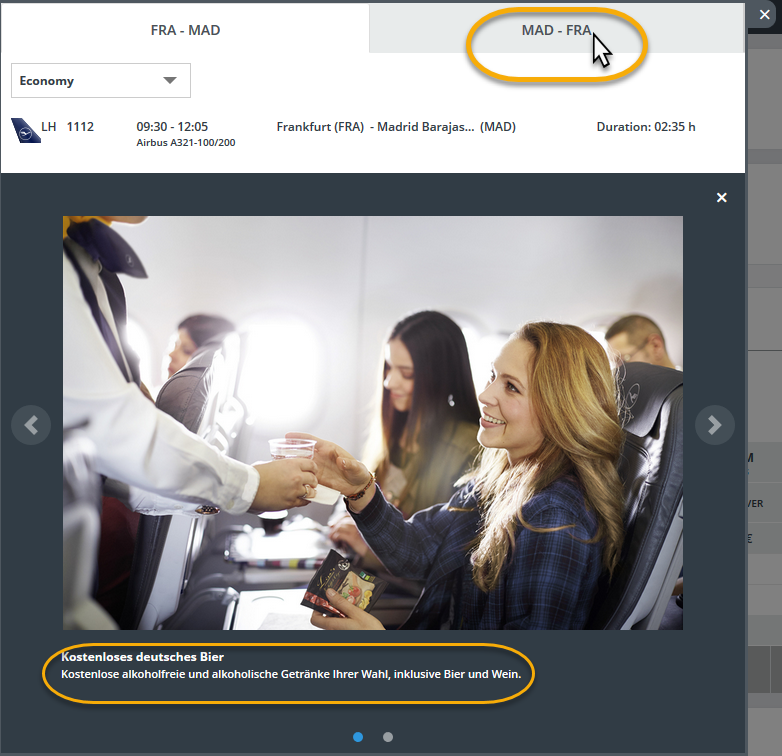Image resolution: width=782 pixels, height=756 pixels.
Task: Click flight number LH 1112
Action: pos(68,127)
